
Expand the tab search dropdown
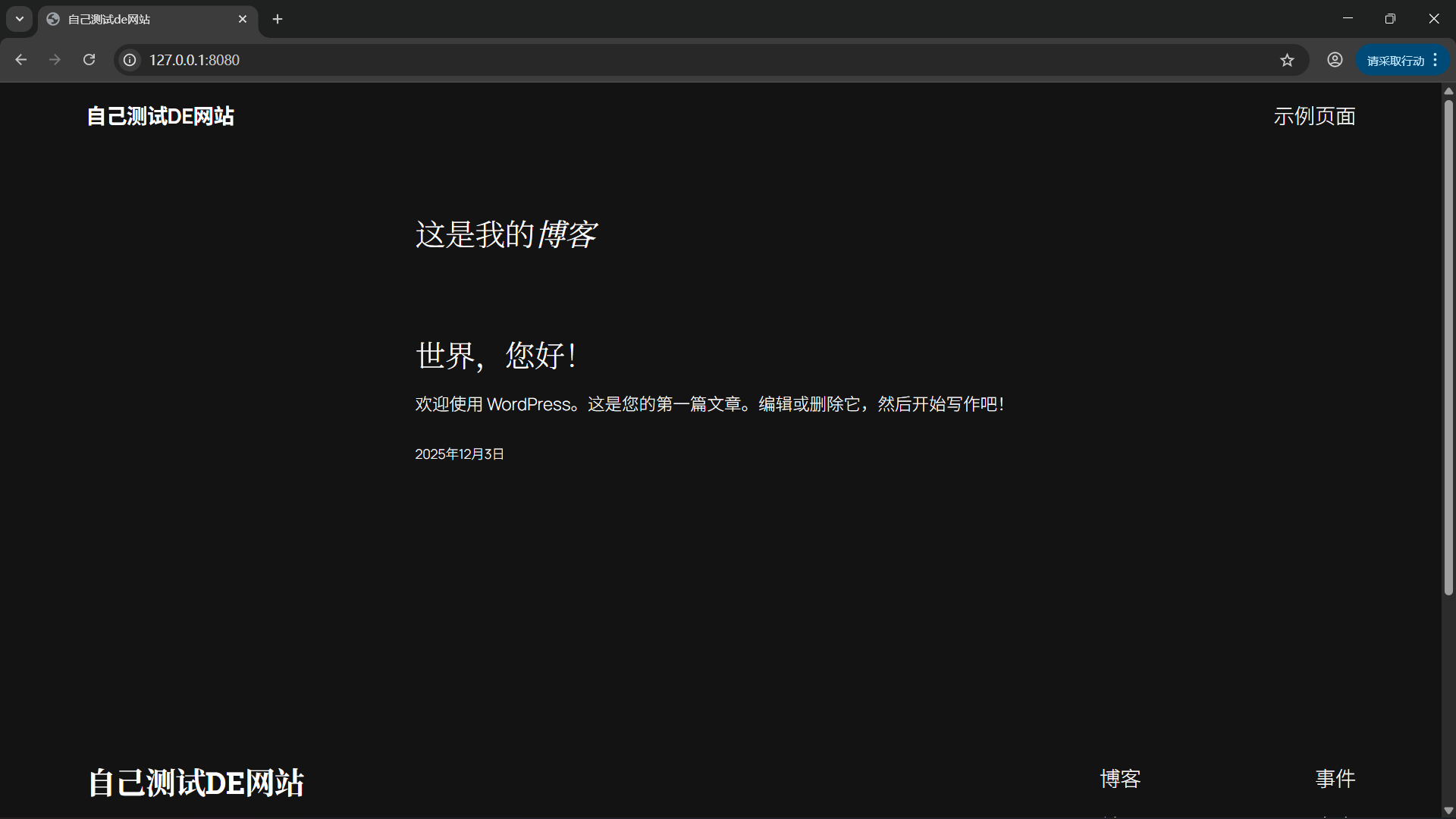point(20,19)
